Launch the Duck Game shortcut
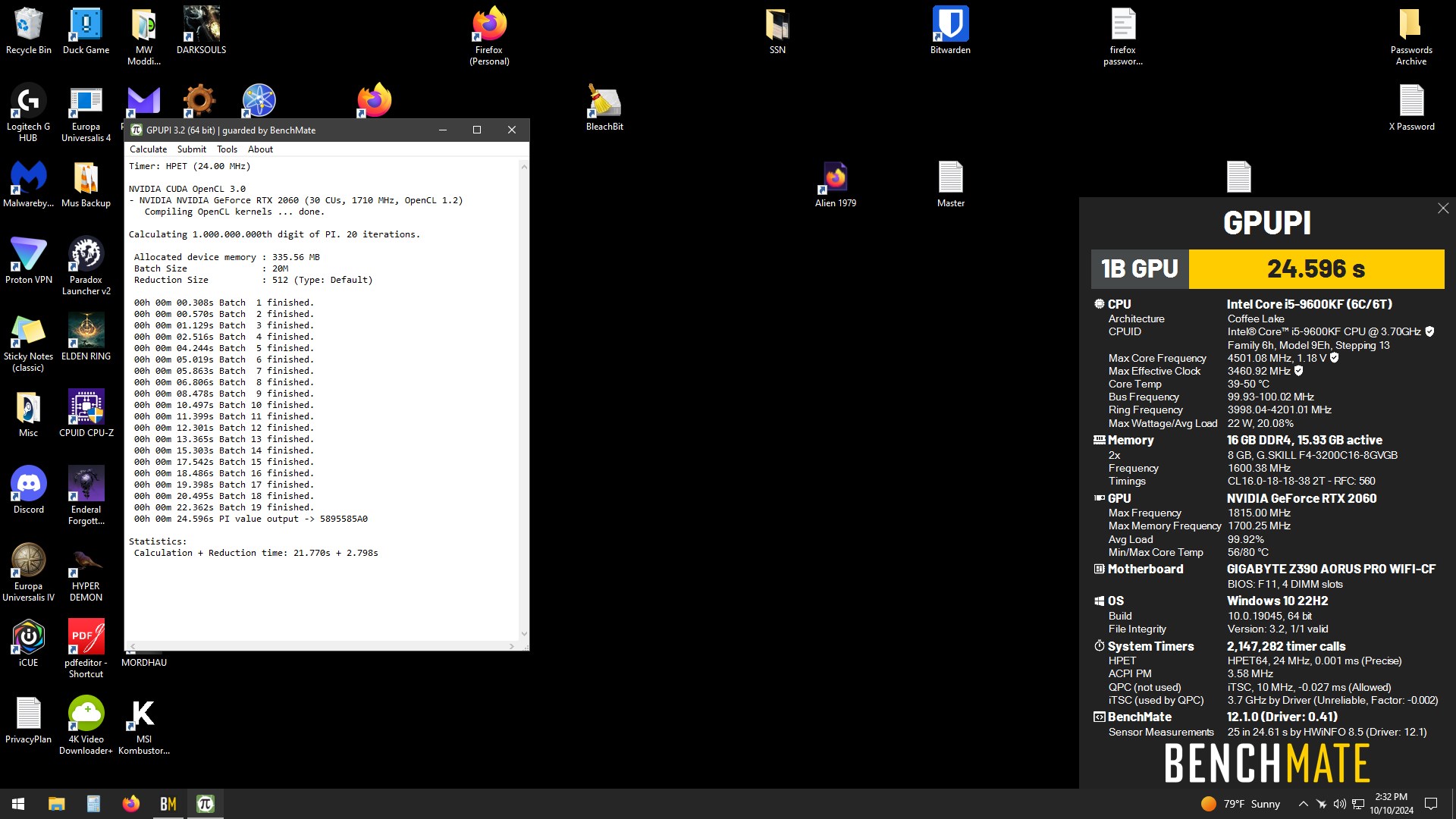The image size is (1456, 819). (x=86, y=31)
